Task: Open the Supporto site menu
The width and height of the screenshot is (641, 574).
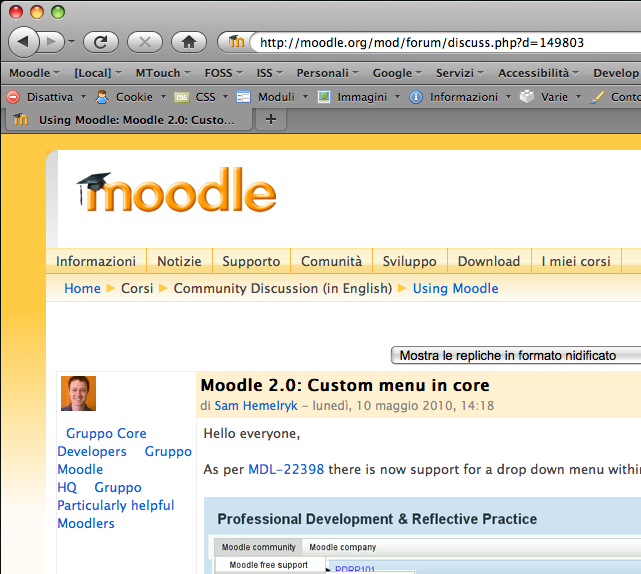Action: (251, 261)
